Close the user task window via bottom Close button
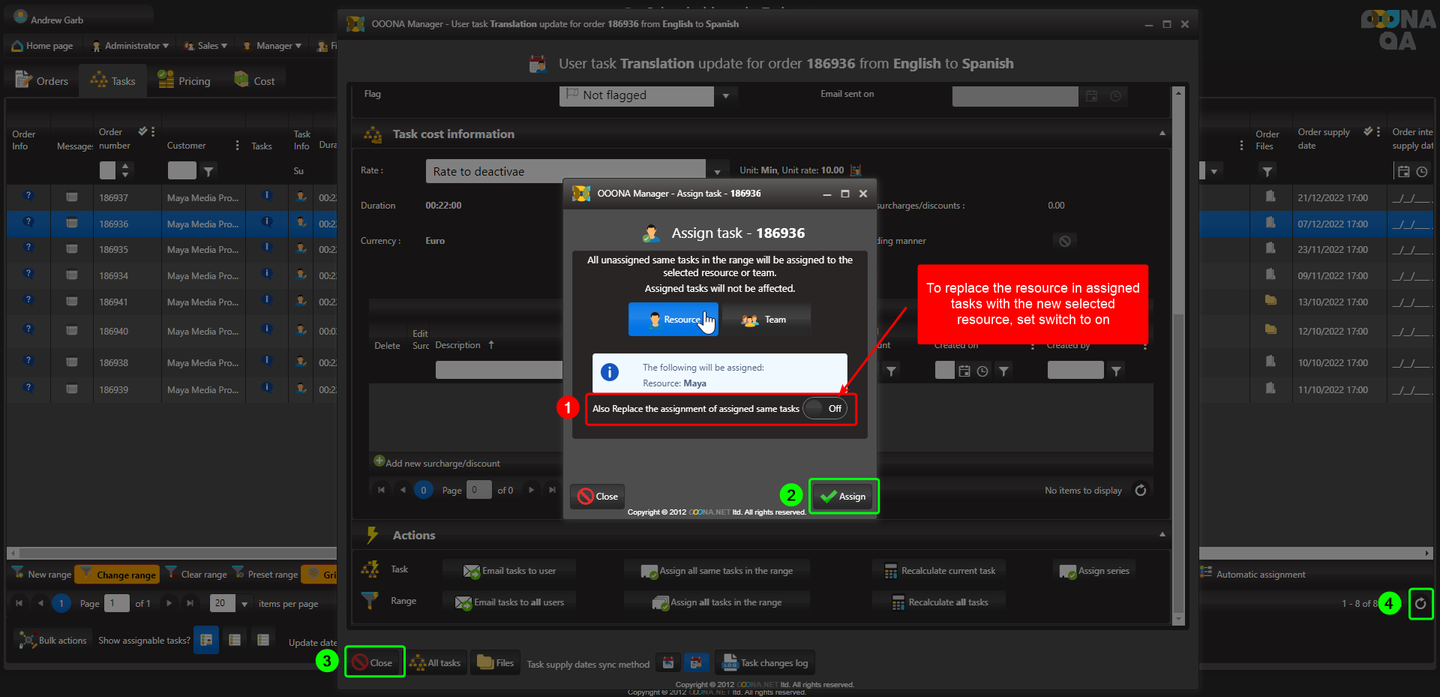 point(375,662)
